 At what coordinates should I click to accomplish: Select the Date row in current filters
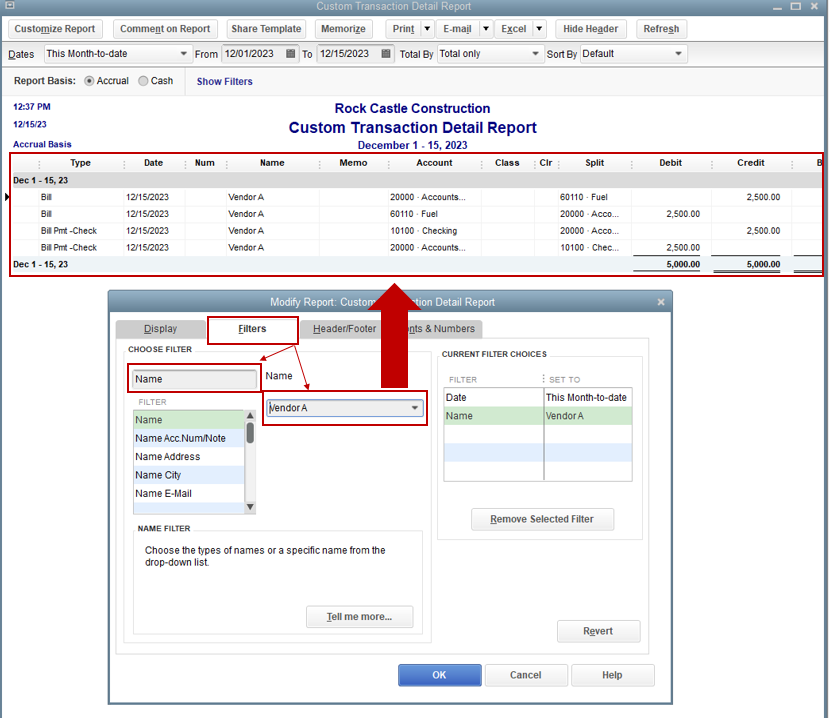(538, 398)
